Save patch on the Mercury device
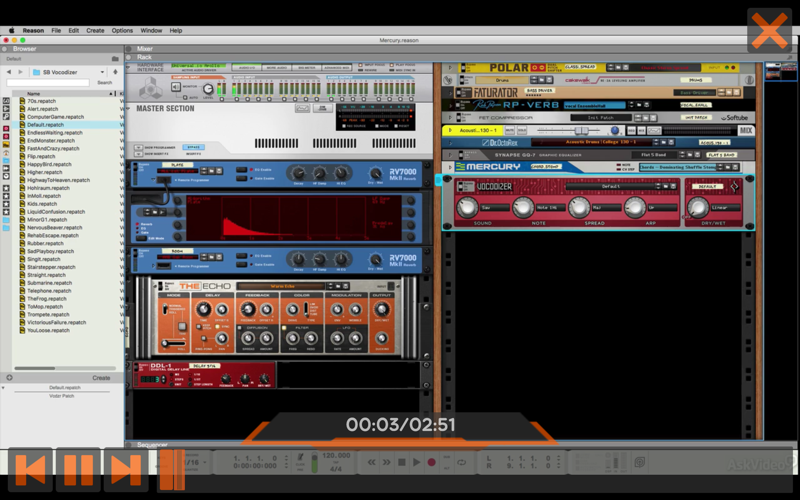 pyautogui.click(x=736, y=167)
